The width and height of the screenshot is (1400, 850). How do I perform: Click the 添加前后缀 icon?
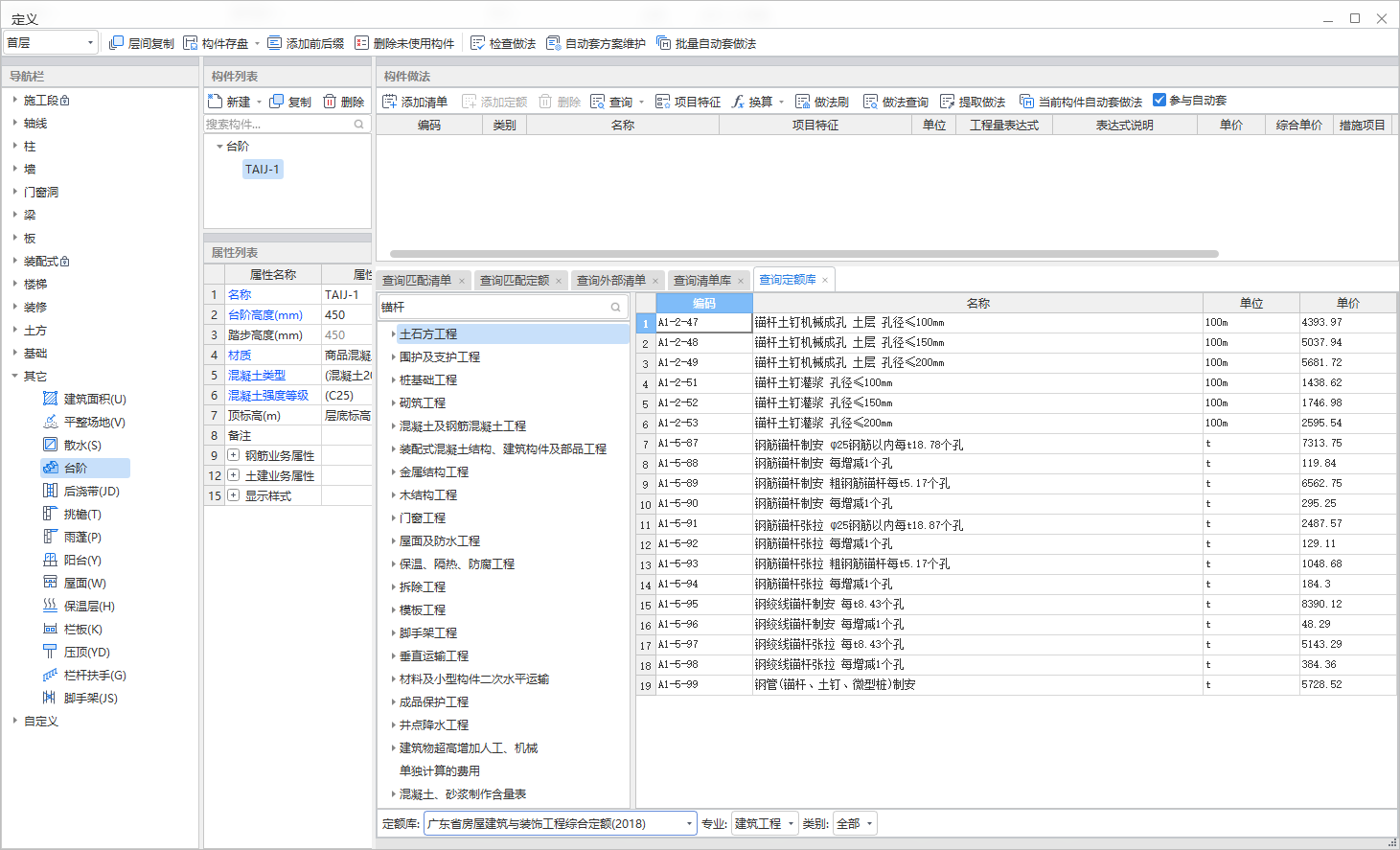274,43
